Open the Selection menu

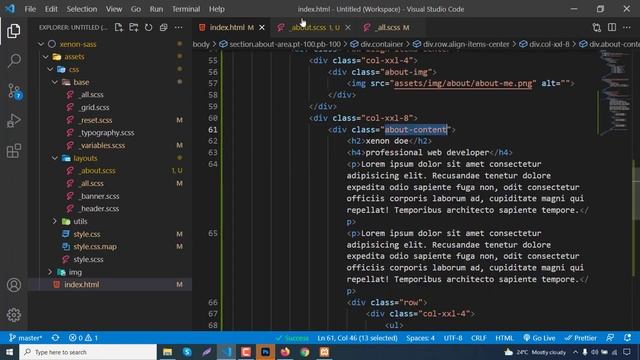pyautogui.click(x=82, y=9)
